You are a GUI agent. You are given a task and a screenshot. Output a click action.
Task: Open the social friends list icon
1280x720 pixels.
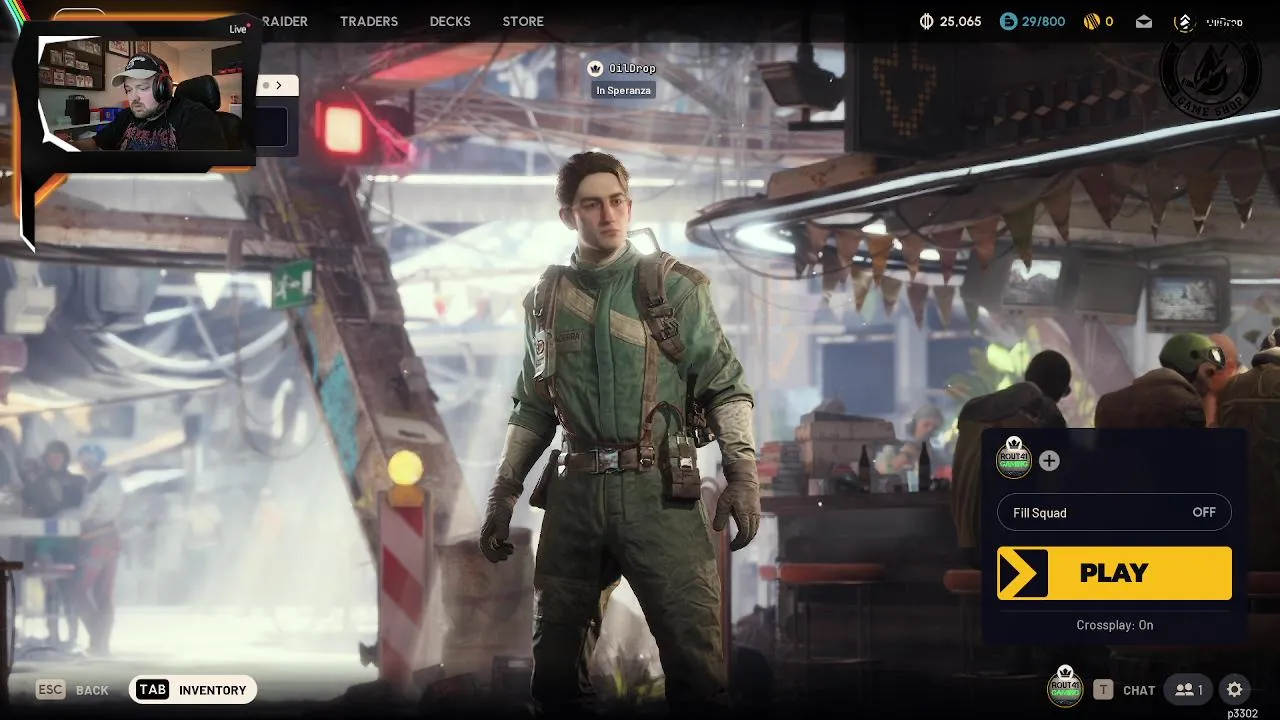click(x=1189, y=689)
